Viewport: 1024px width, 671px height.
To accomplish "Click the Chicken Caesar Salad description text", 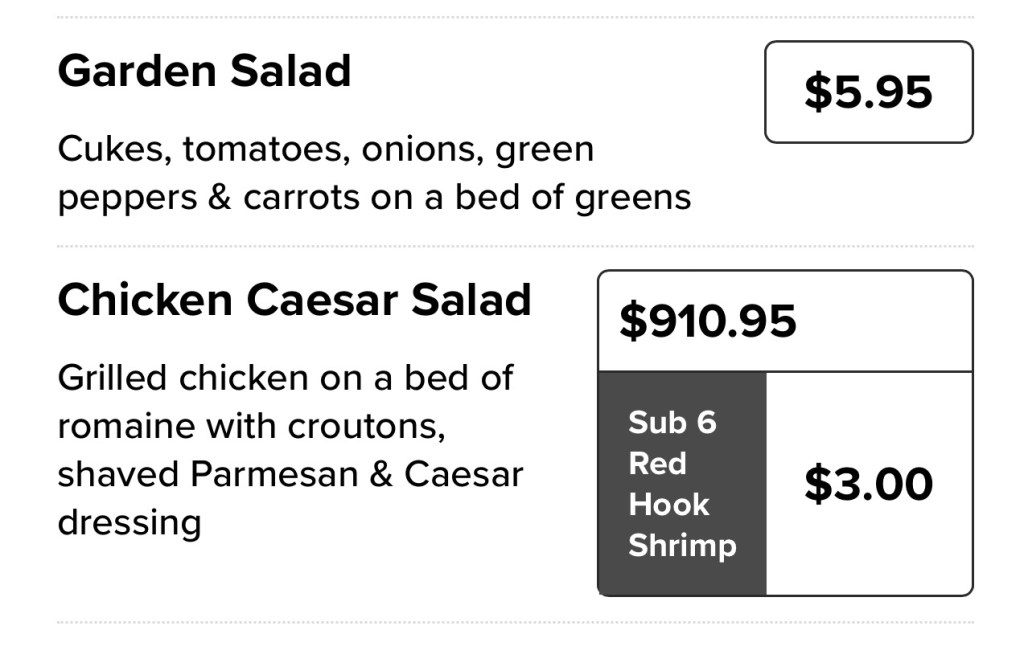I will tap(290, 450).
